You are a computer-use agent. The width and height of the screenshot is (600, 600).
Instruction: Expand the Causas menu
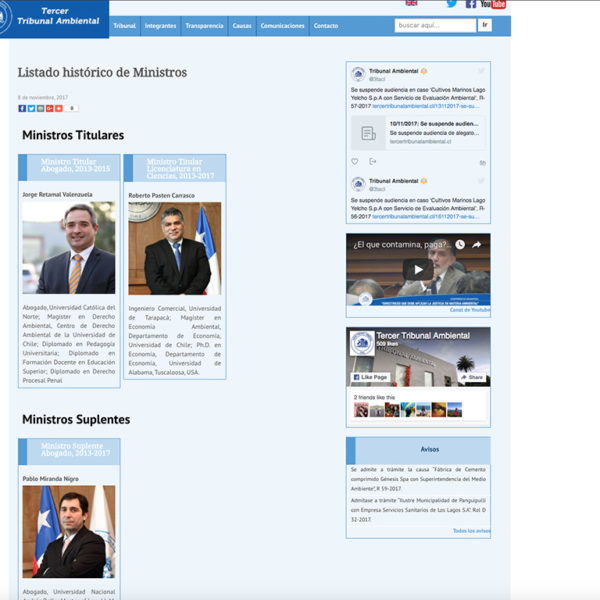pyautogui.click(x=241, y=26)
